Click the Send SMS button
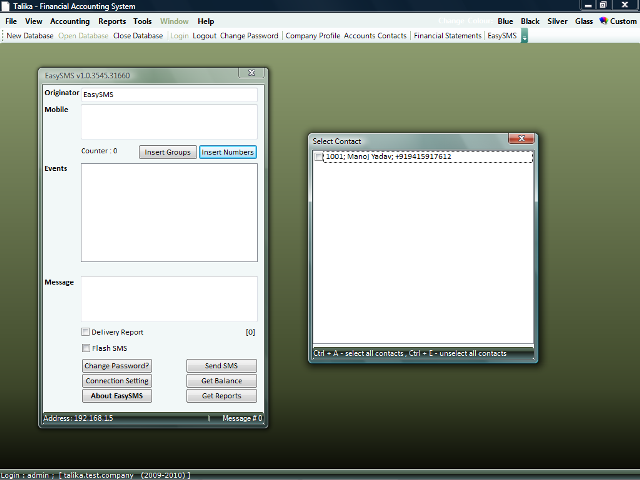640x480 pixels. click(x=221, y=366)
